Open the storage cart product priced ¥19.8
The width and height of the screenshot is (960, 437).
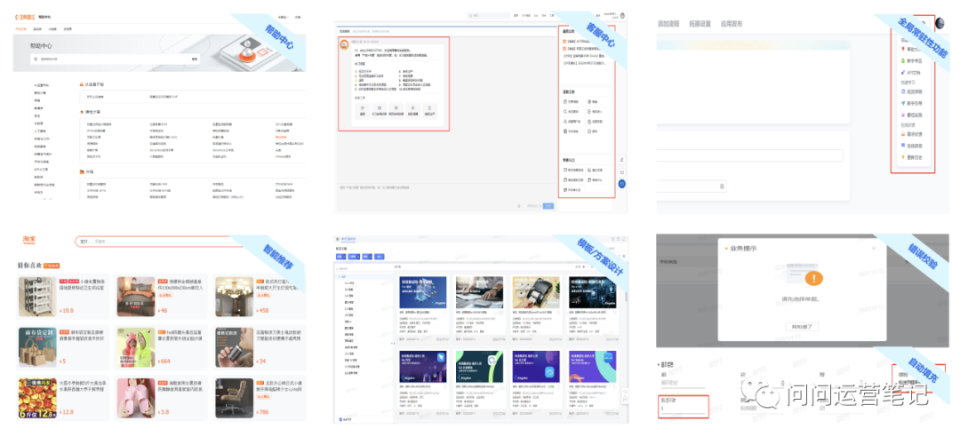63,297
